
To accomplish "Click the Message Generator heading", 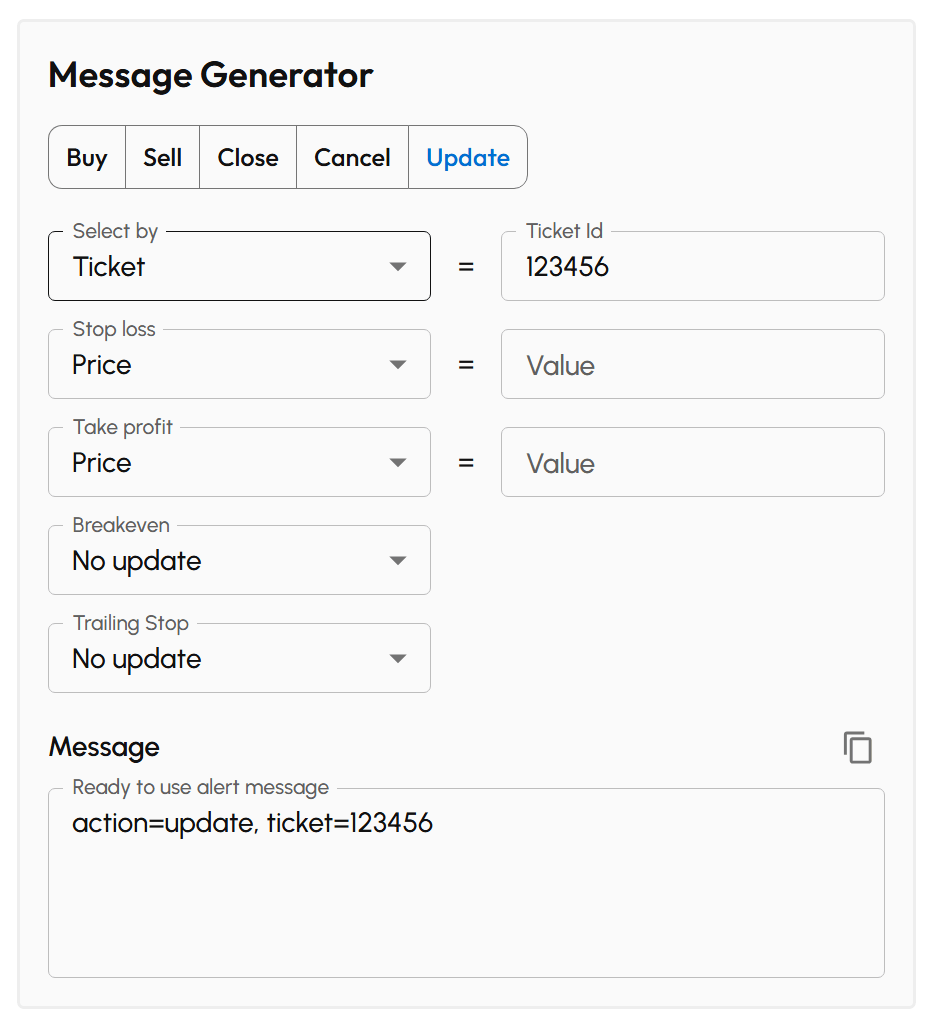I will (x=210, y=75).
